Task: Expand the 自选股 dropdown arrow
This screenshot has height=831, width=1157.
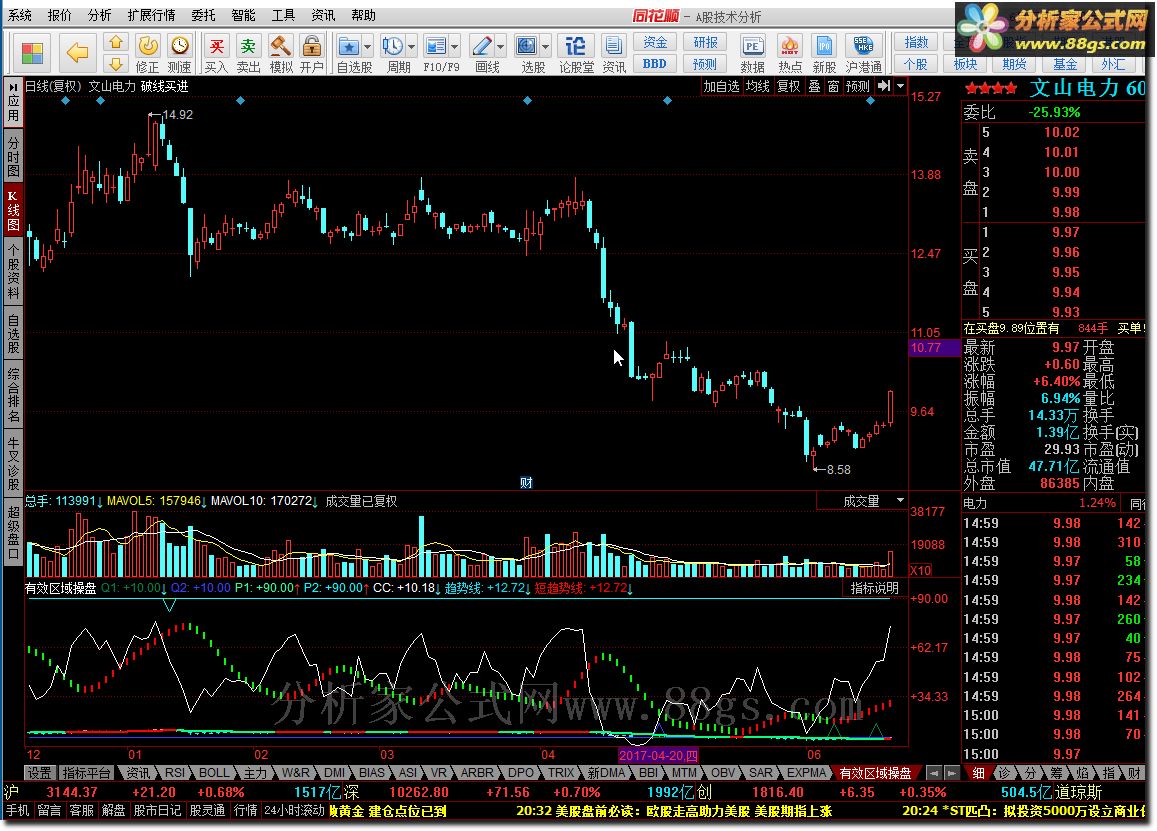Action: click(367, 46)
